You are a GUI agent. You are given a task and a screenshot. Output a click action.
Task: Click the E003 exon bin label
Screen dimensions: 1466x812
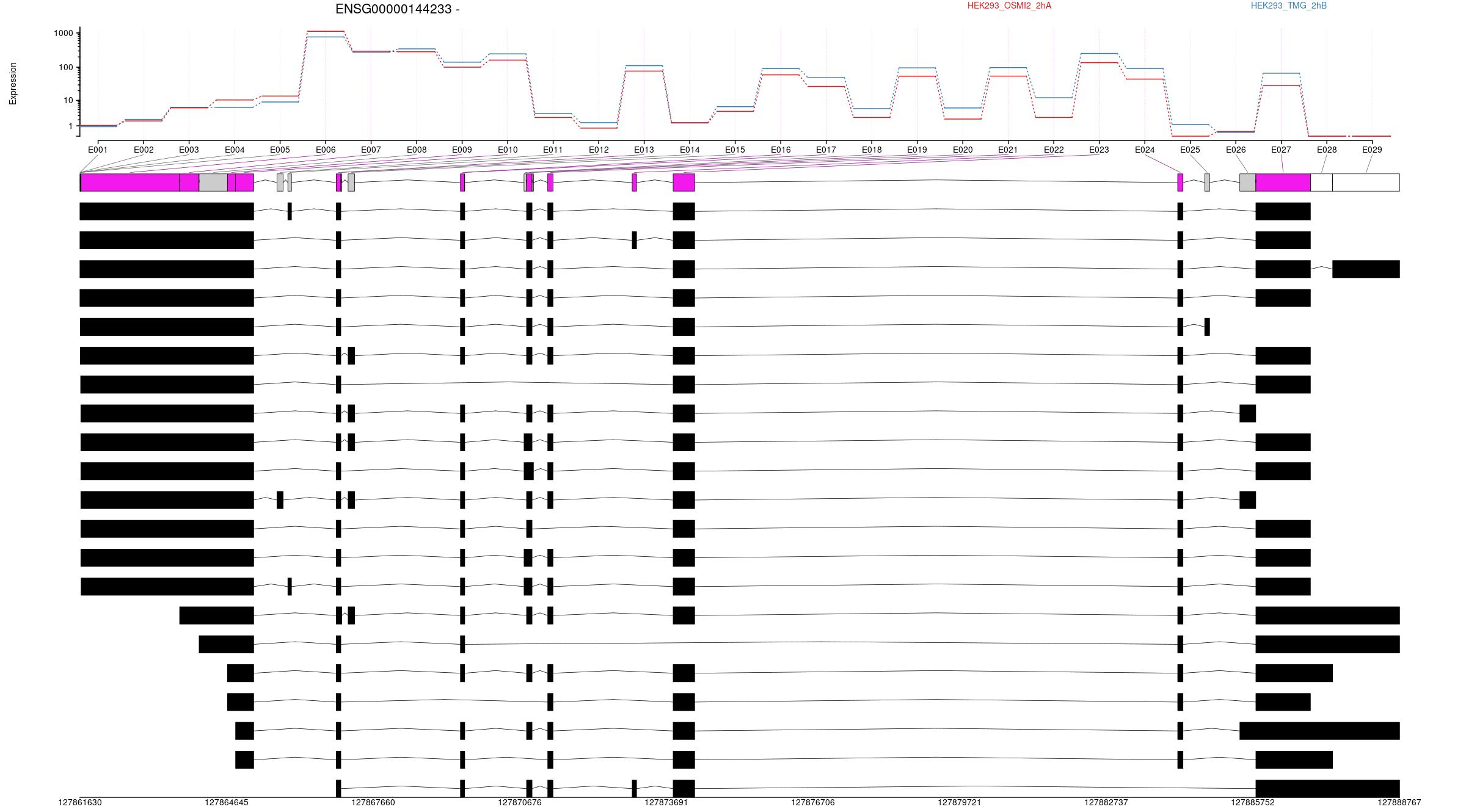(189, 150)
